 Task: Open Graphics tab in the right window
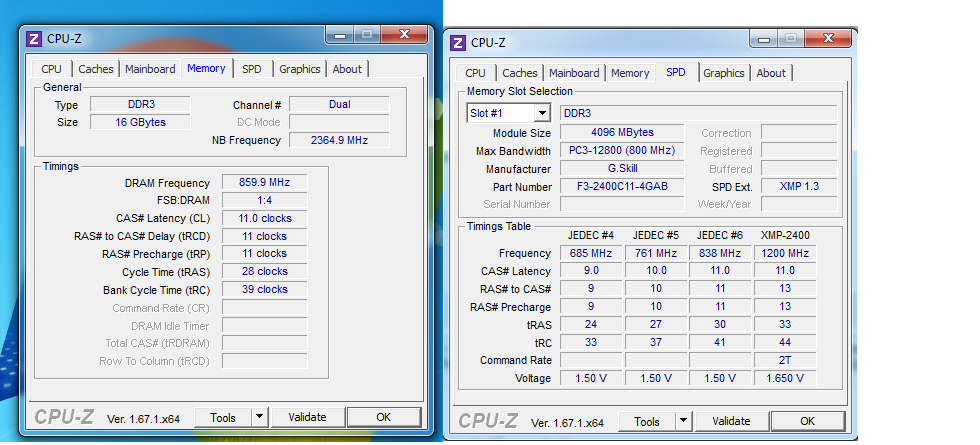click(724, 72)
